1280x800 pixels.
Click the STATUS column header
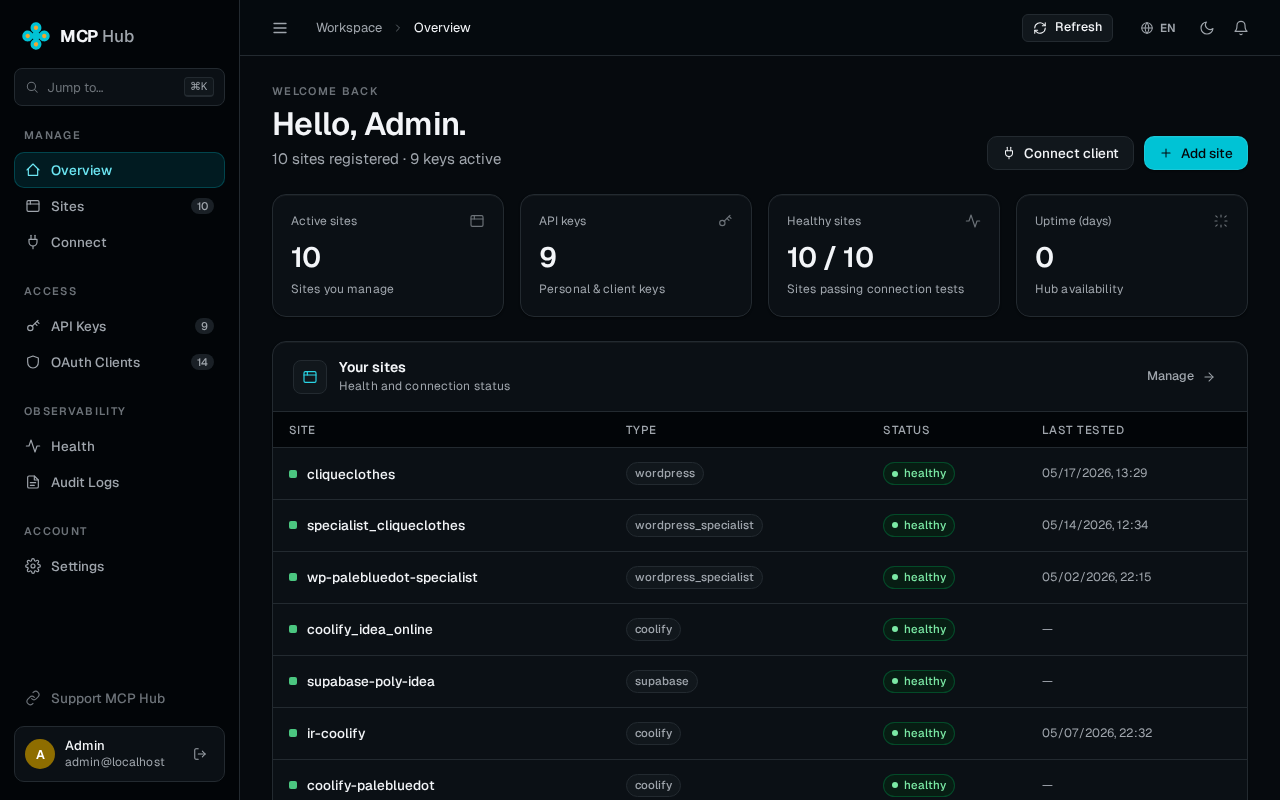(x=906, y=430)
